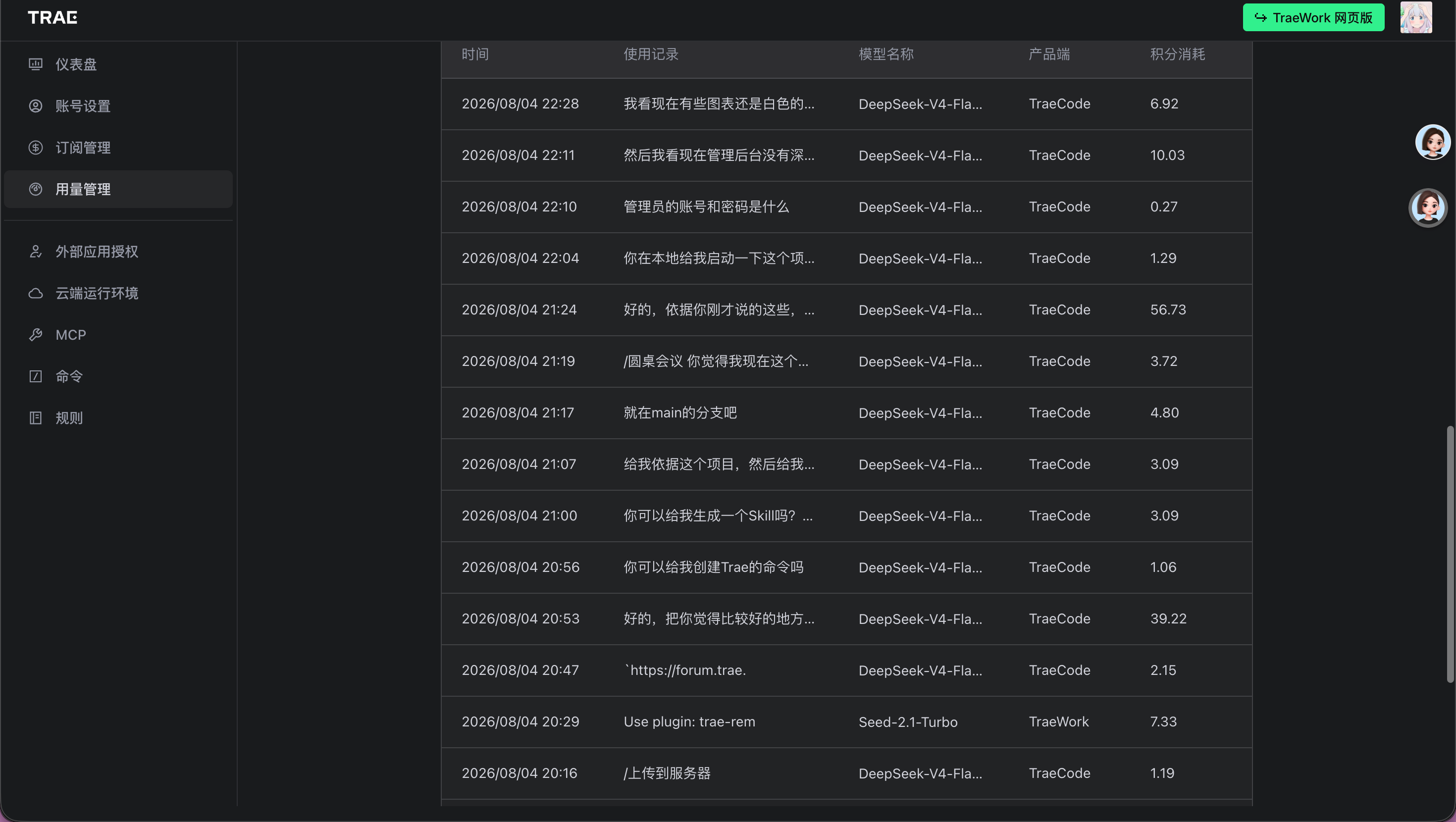Open 外部应用授权 section
Image resolution: width=1456 pixels, height=822 pixels.
click(118, 252)
